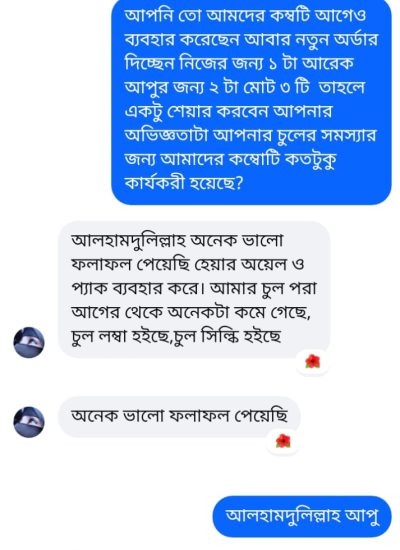Open sender's profile picture beside the long gray message
Viewport: 400px width, 550px height.
29,342
